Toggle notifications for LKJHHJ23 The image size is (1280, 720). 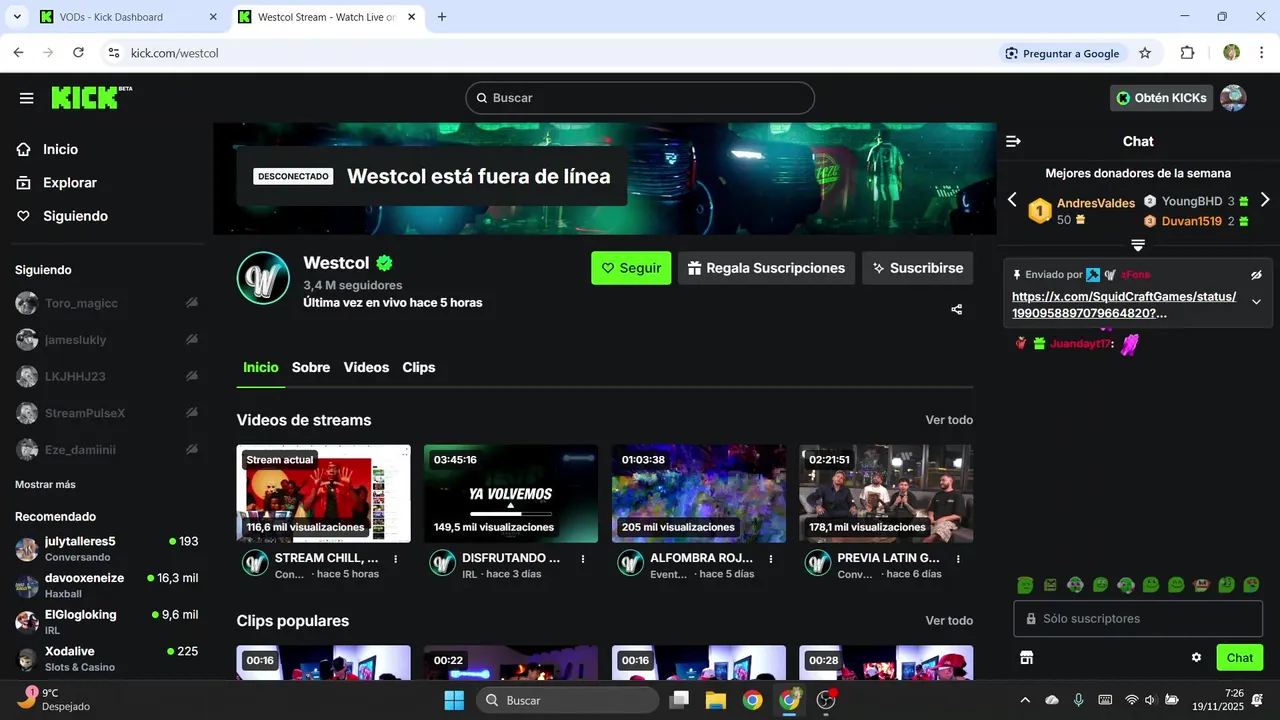(191, 376)
